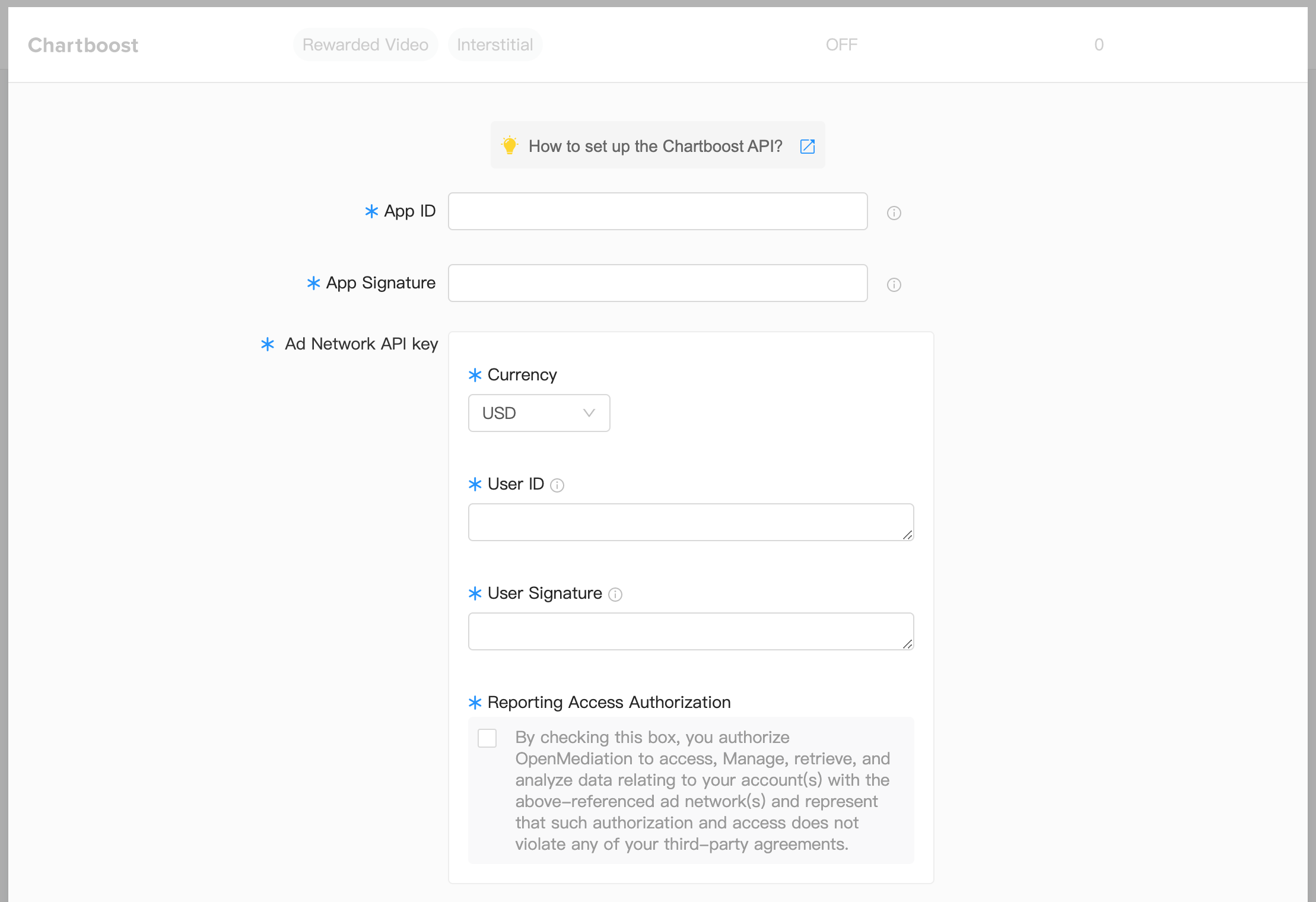The image size is (1316, 902).
Task: Click the info icon next to App Signature field
Action: point(894,285)
